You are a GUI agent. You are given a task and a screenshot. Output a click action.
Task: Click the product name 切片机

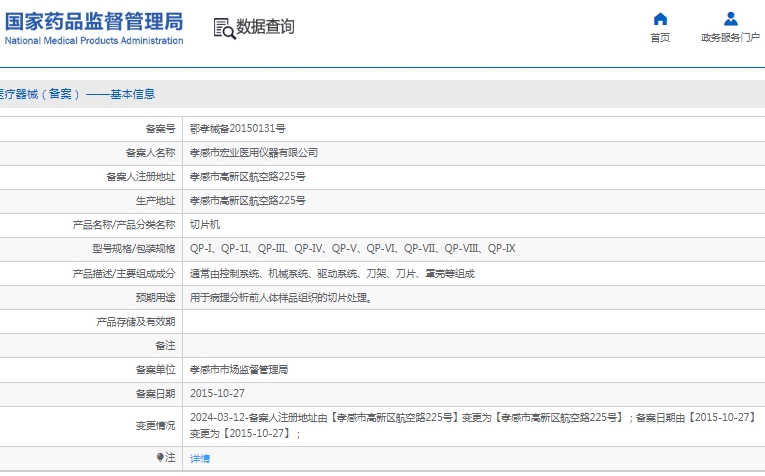pyautogui.click(x=205, y=224)
